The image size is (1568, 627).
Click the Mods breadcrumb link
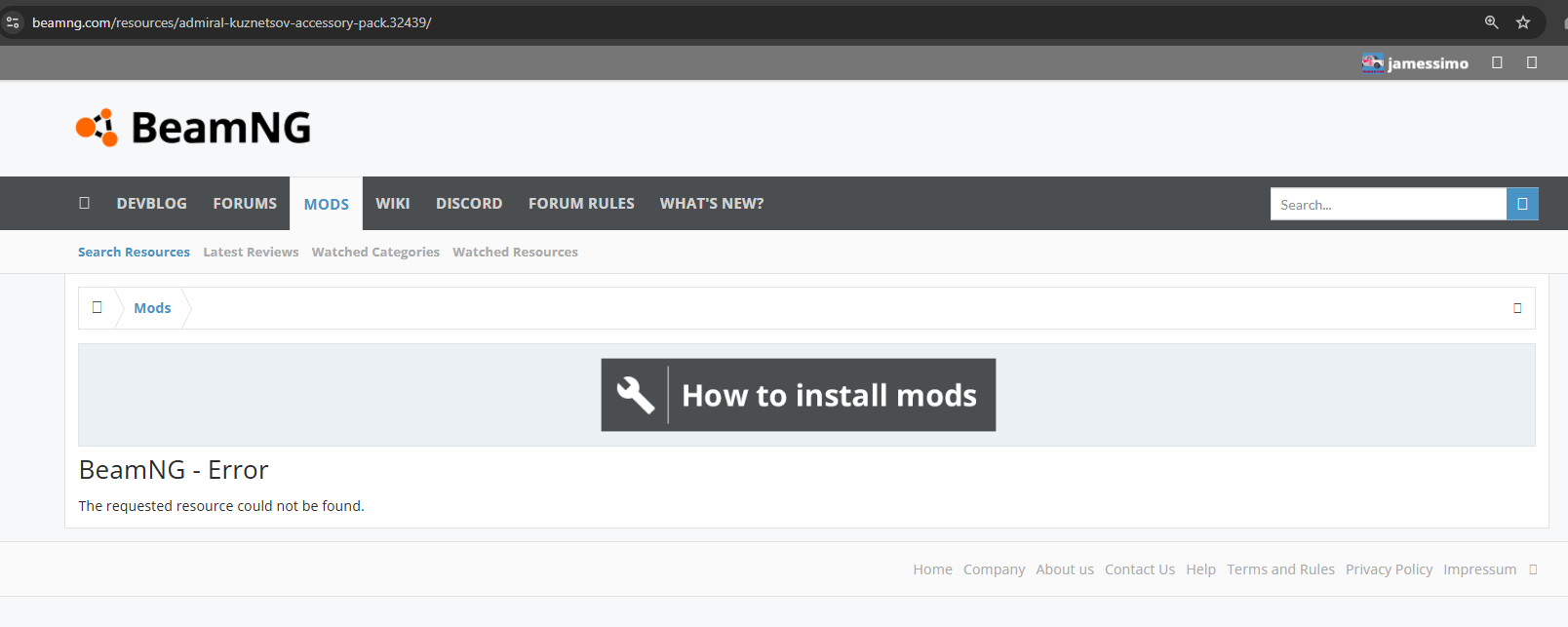pos(152,308)
